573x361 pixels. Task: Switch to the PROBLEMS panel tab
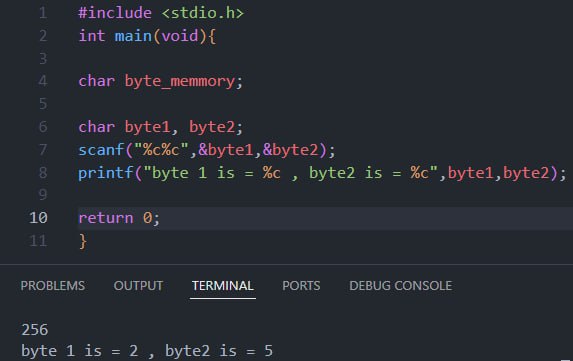click(x=53, y=285)
